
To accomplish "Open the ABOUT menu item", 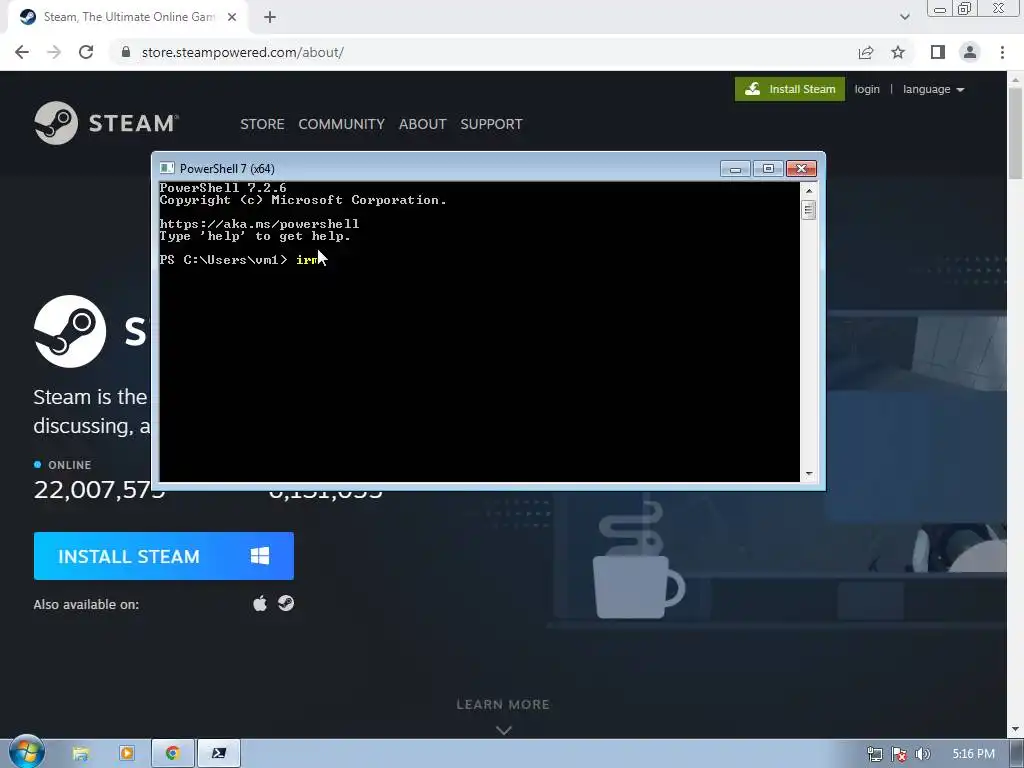I will tap(423, 124).
